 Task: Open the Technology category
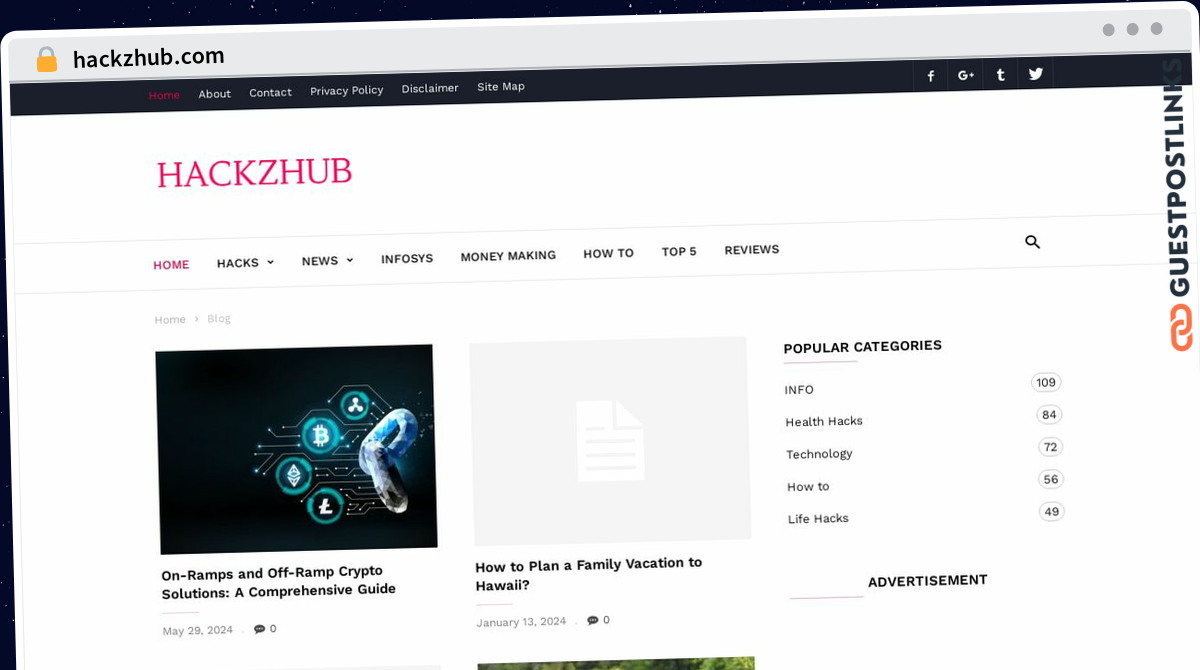pyautogui.click(x=819, y=454)
